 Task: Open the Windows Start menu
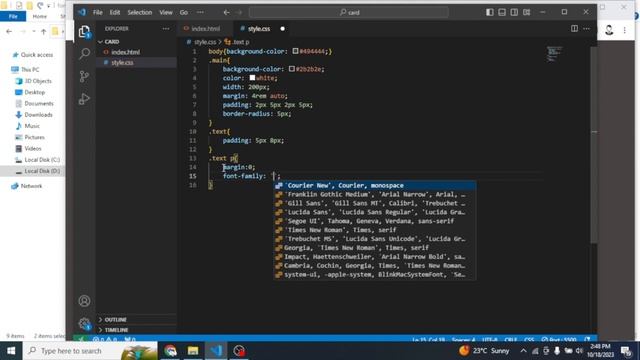[x=11, y=351]
